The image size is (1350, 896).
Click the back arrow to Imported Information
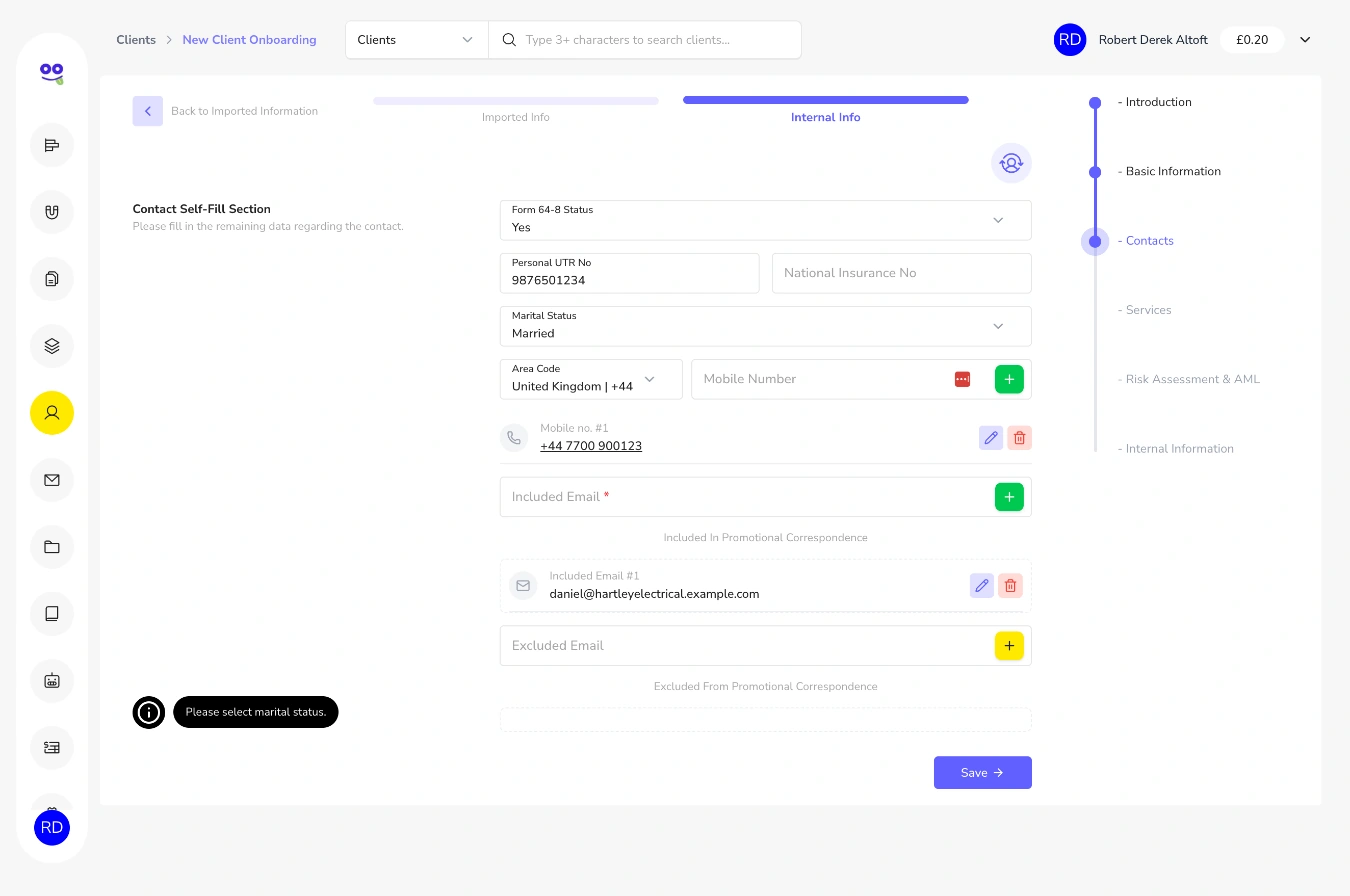pos(147,111)
